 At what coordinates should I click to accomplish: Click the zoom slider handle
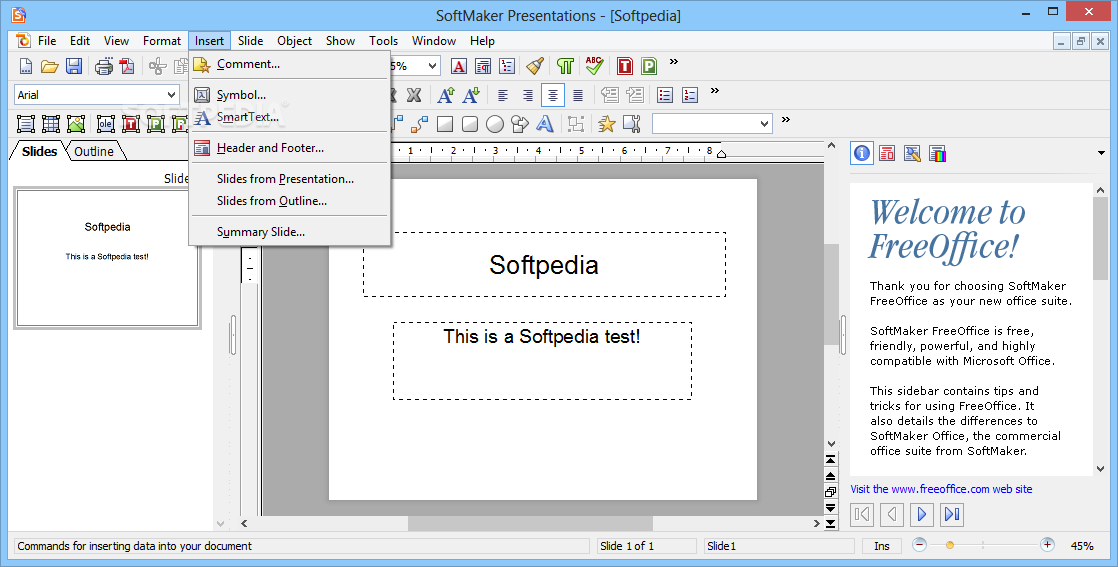(950, 545)
